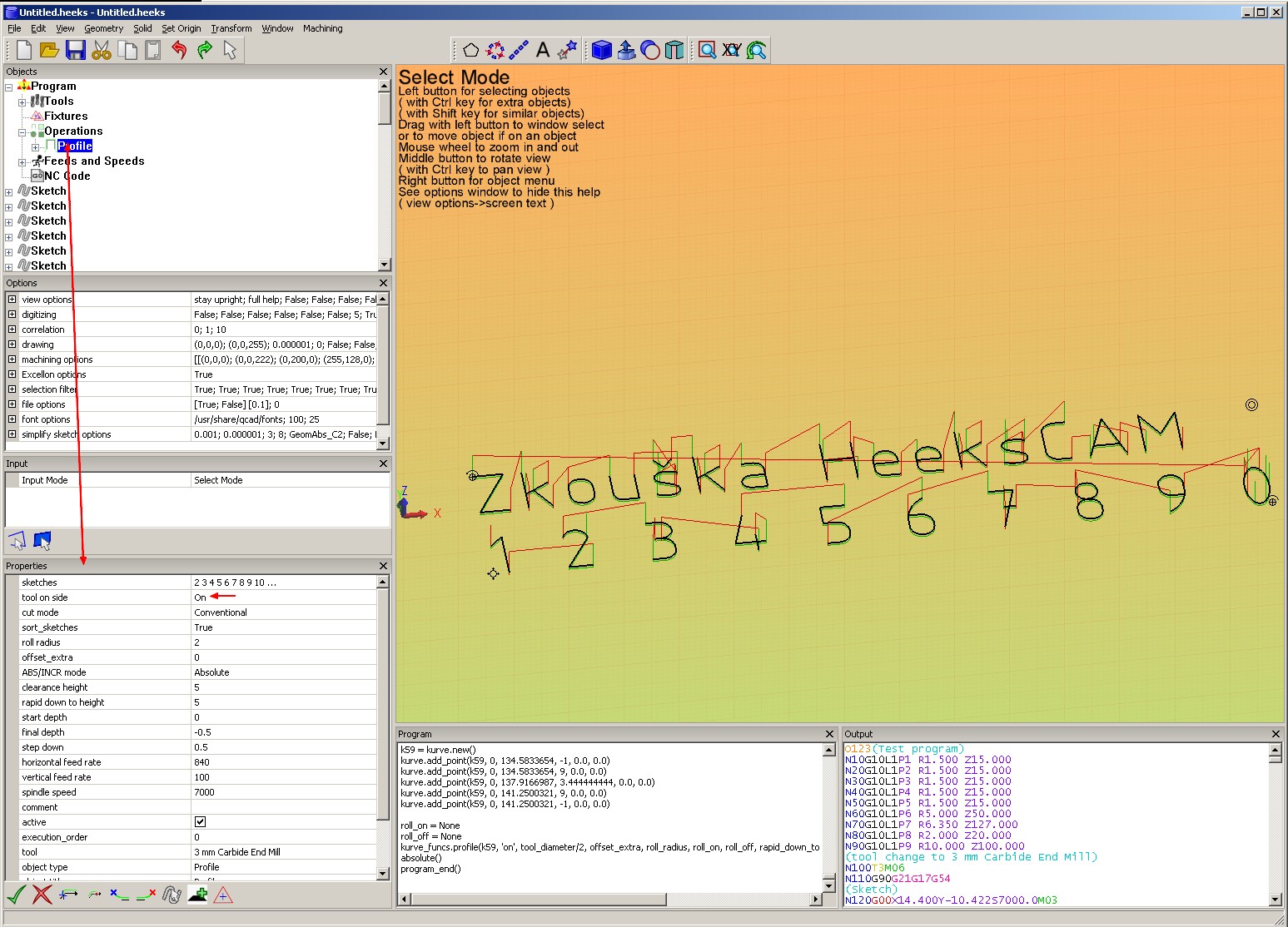Click the magnifying glass zoom icon
The height and width of the screenshot is (927, 1288).
tap(707, 51)
